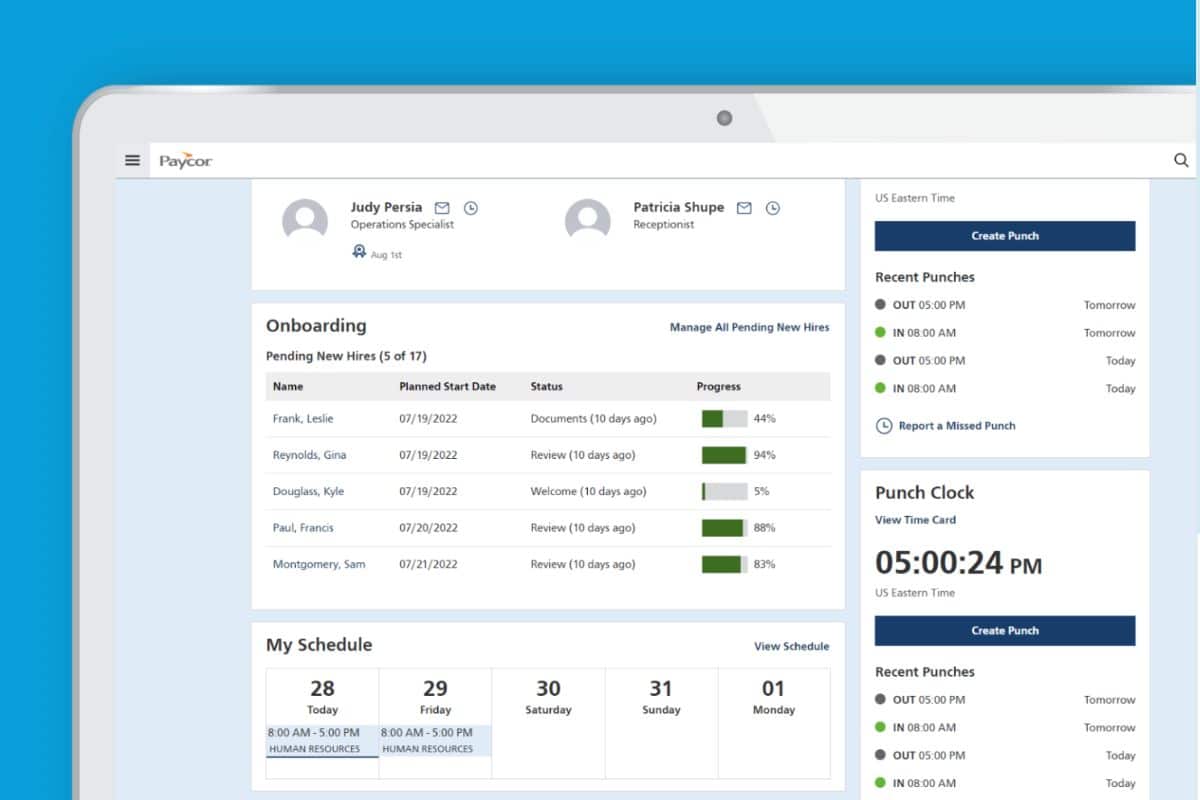Click the 07/21/2022 start date cell

coord(428,565)
